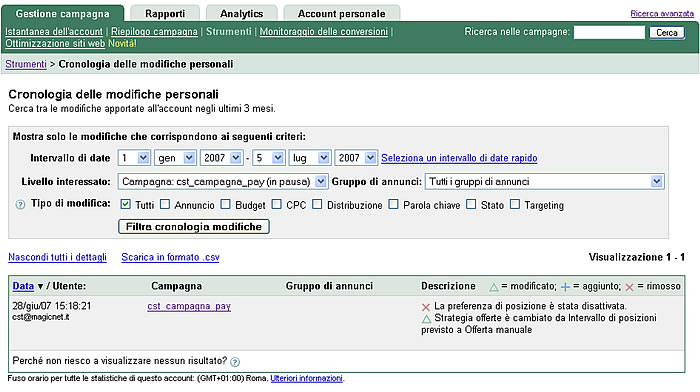Download via Scarica in formato .csv
The width and height of the screenshot is (700, 392).
point(170,257)
